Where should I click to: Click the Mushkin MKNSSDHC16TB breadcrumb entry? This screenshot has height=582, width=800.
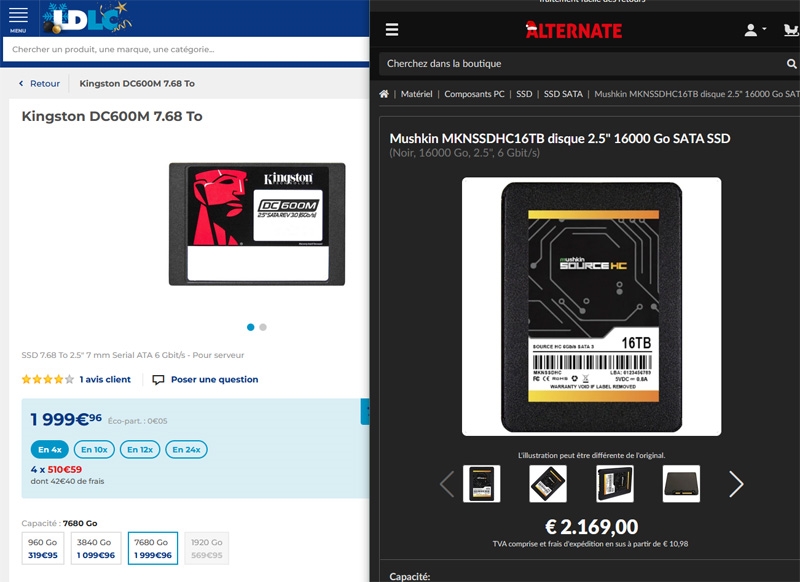point(697,94)
